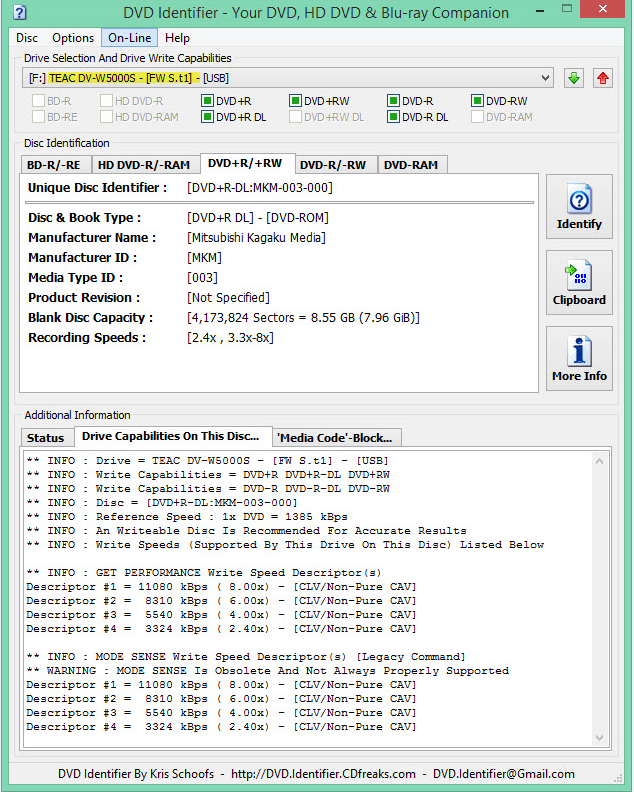
Task: Click the scroll down arrow in info log
Action: pyautogui.click(x=600, y=737)
